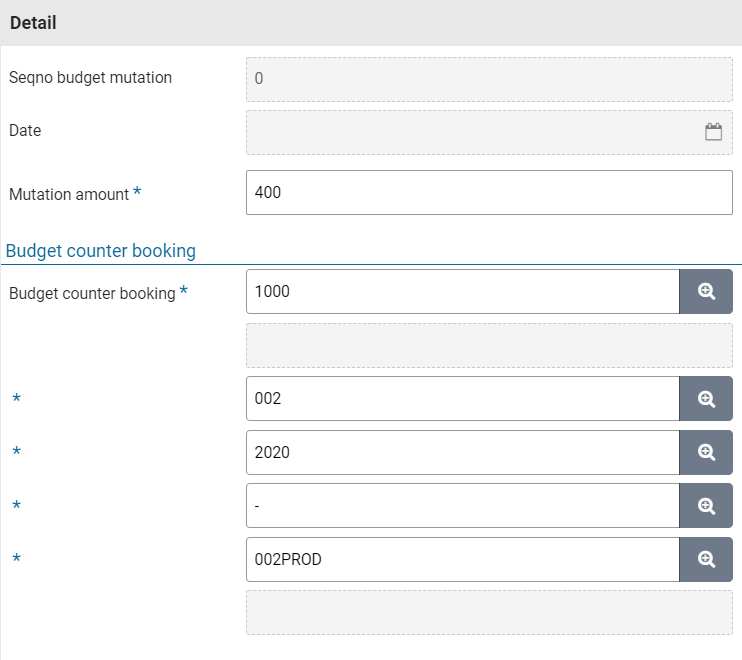Click the disabled Seqno budget mutation field
The width and height of the screenshot is (742, 660).
click(489, 79)
